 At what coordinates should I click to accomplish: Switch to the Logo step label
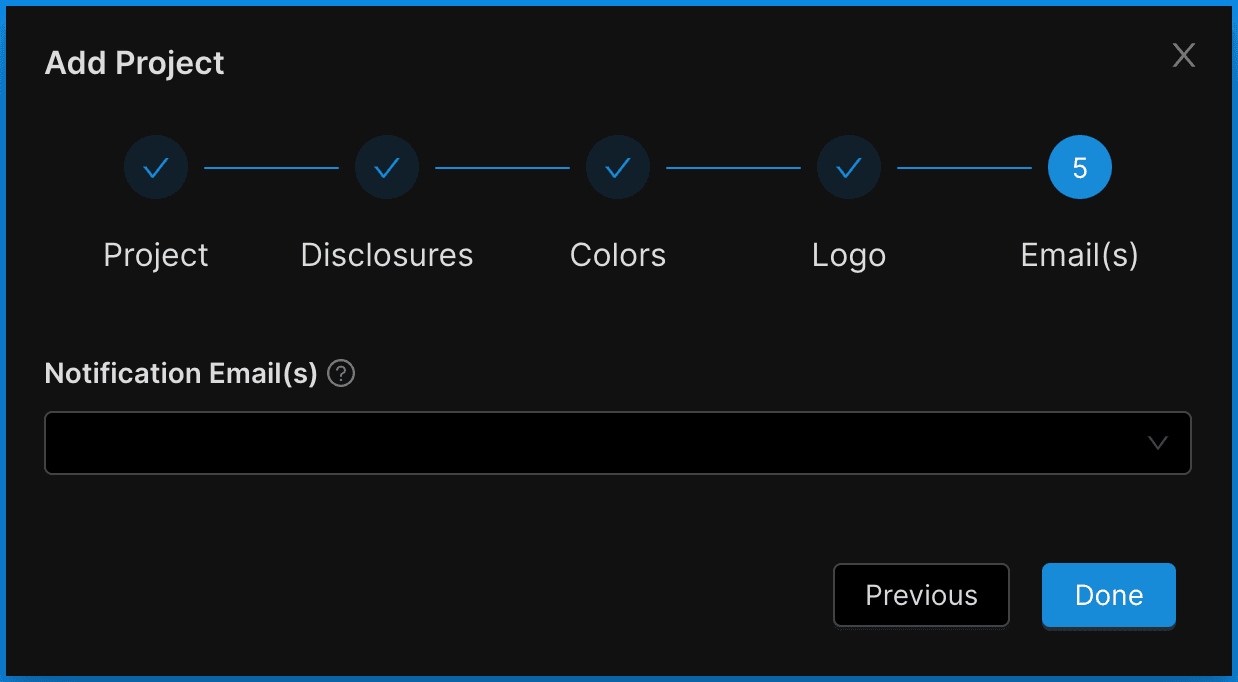click(849, 255)
